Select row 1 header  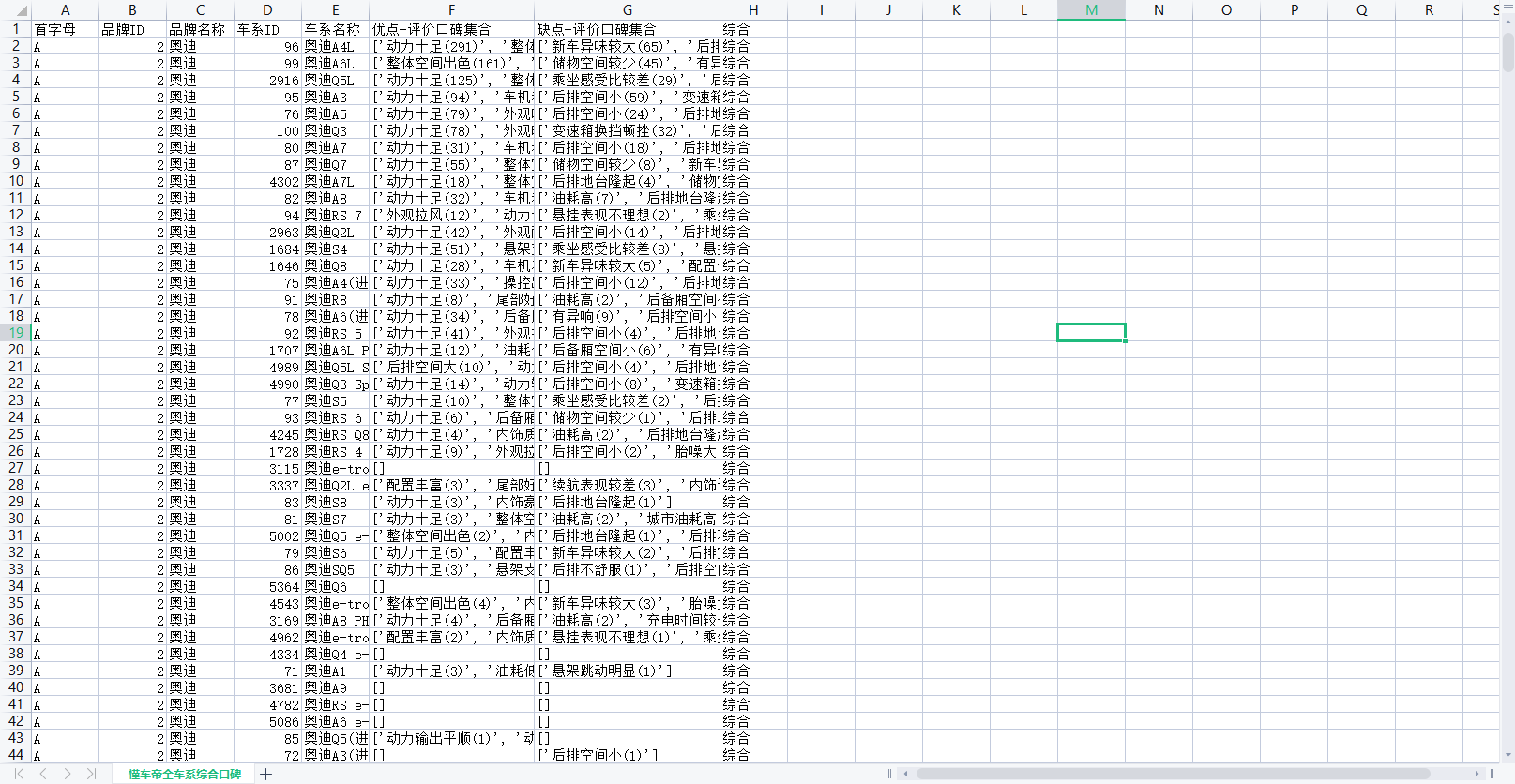(15, 29)
